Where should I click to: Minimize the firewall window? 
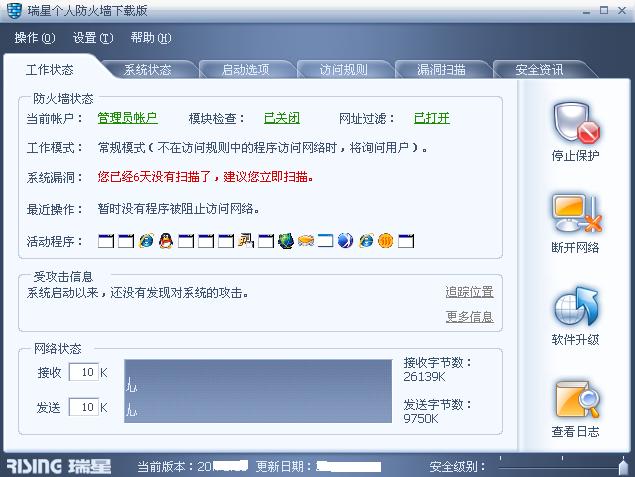point(586,11)
